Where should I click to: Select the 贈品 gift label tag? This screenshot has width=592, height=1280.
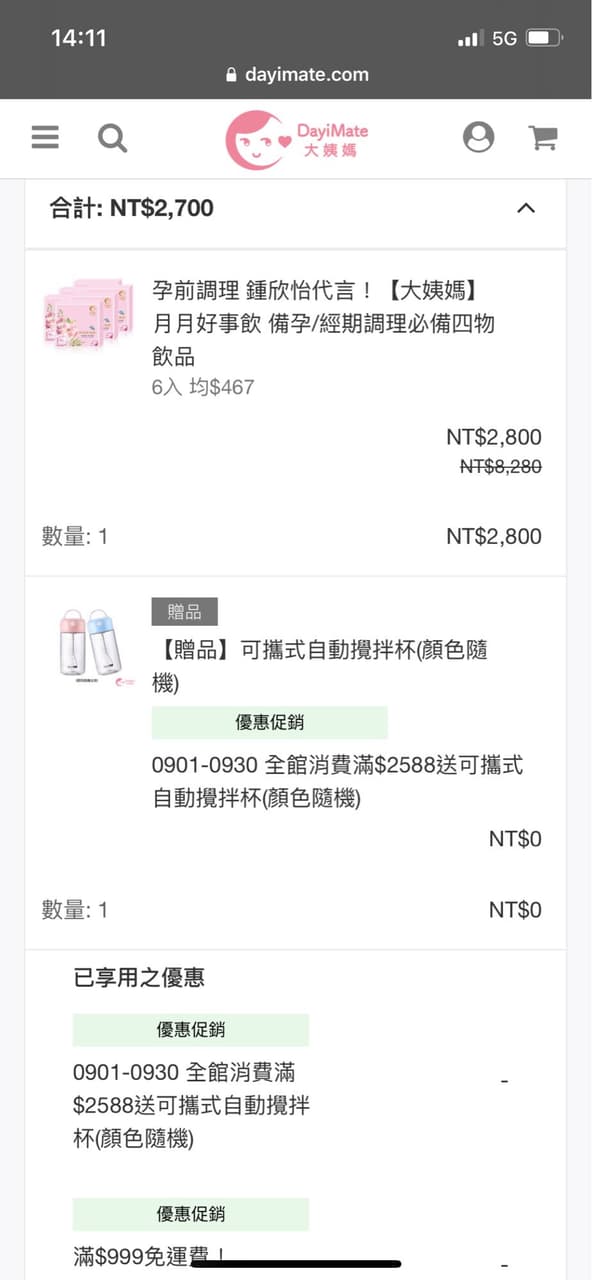point(185,611)
